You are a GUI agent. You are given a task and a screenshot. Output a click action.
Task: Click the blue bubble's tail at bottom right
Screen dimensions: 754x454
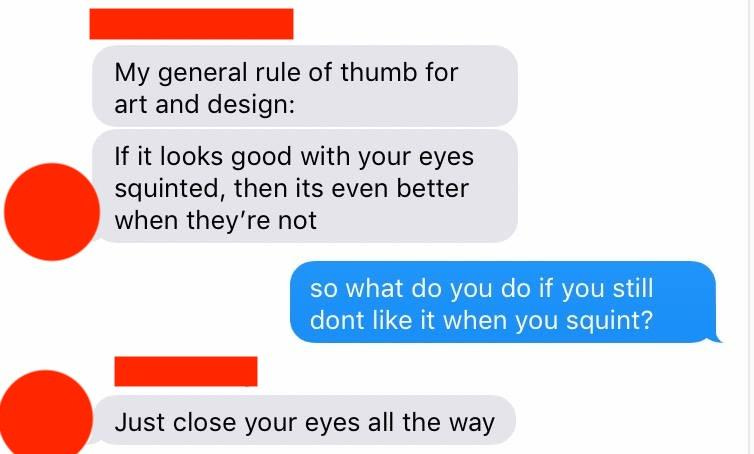coord(716,338)
